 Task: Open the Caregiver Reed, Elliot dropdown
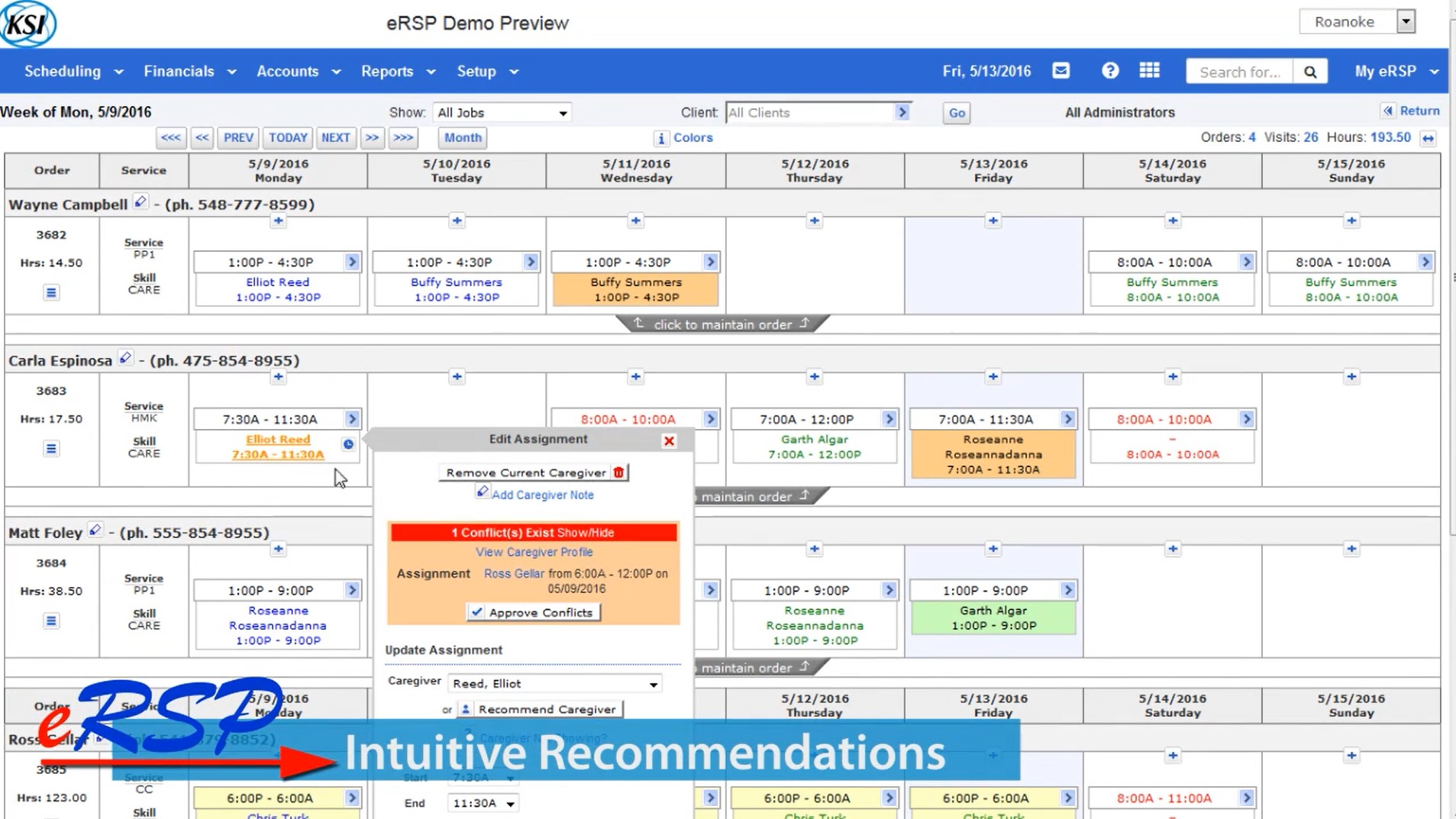555,684
